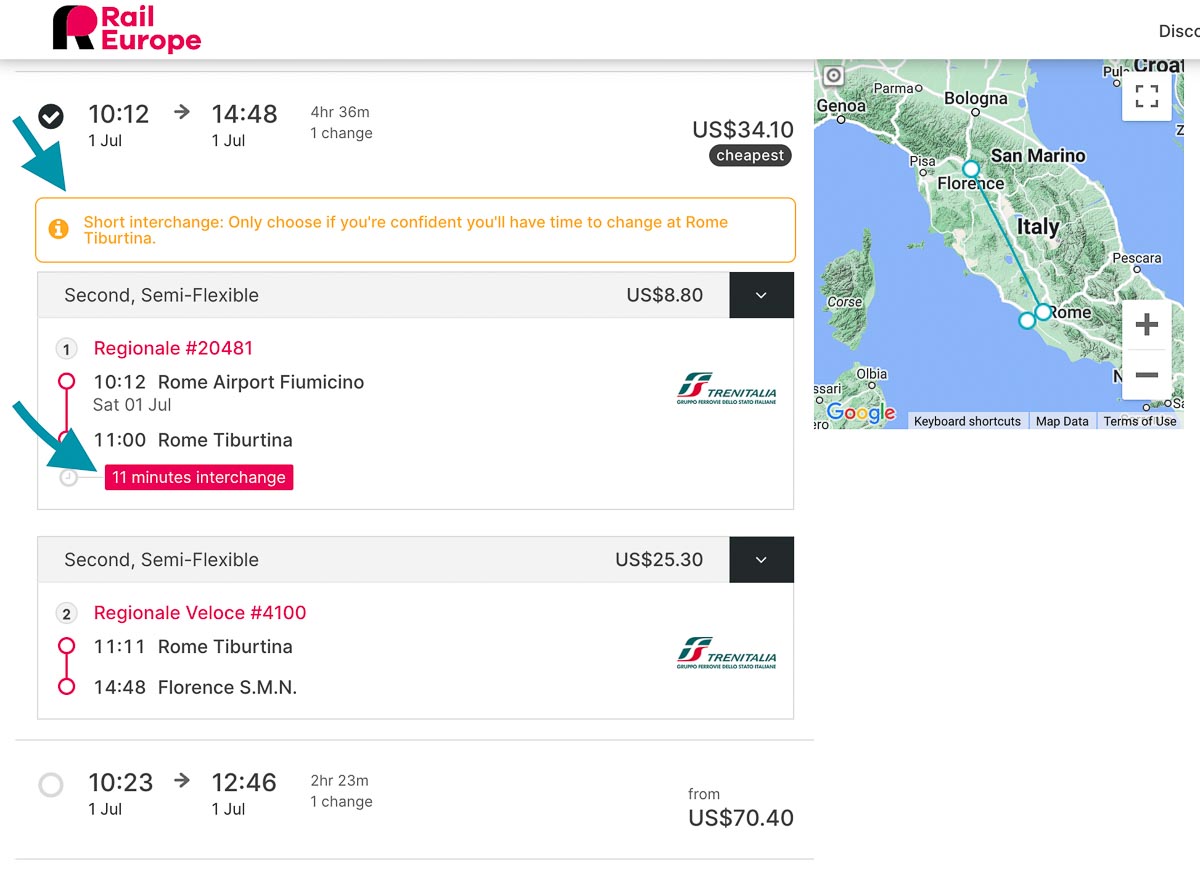Image resolution: width=1200 pixels, height=872 pixels.
Task: Open Keyboard shortcuts on the map
Action: tap(967, 421)
